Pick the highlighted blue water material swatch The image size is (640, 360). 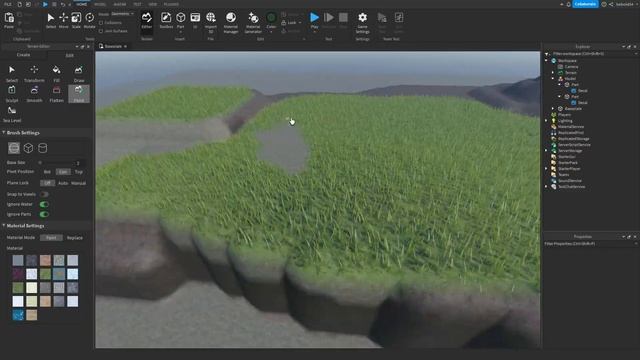point(18,315)
